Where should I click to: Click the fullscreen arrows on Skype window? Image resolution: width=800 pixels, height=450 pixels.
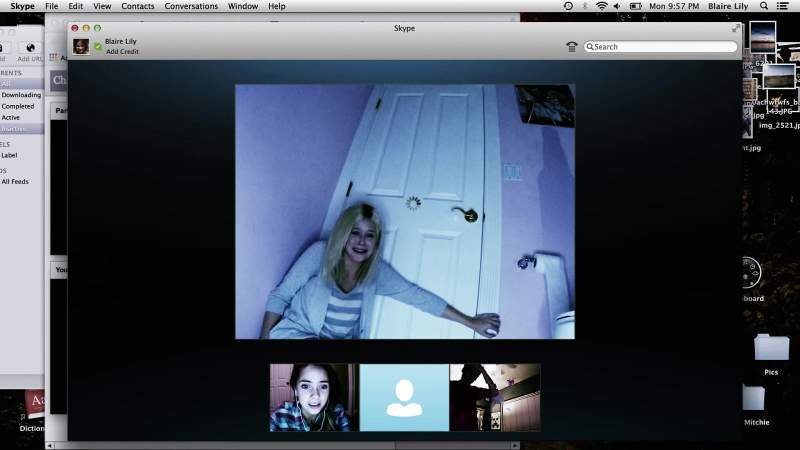pyautogui.click(x=736, y=28)
